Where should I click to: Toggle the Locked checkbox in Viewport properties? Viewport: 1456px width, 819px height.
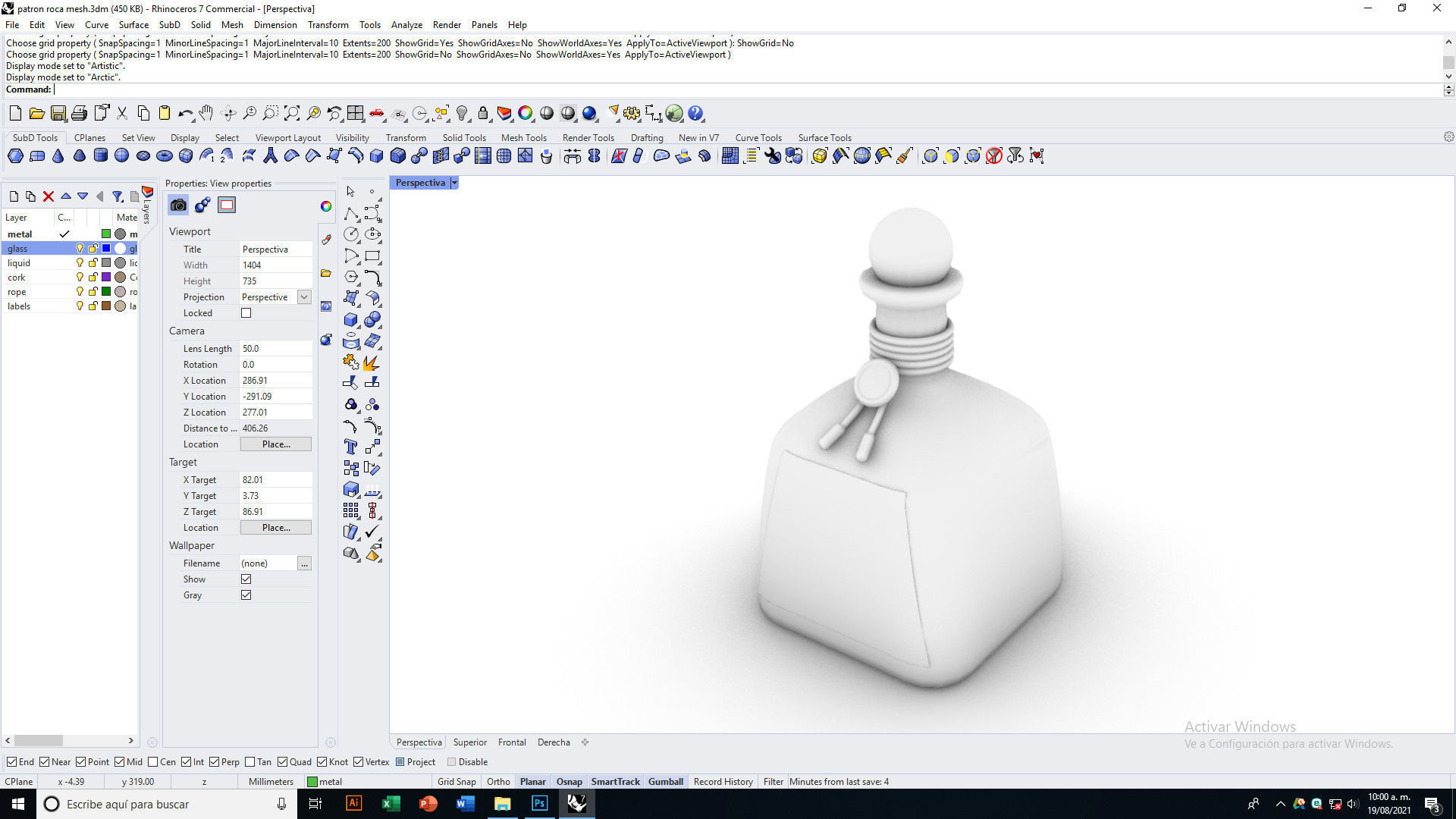[246, 313]
